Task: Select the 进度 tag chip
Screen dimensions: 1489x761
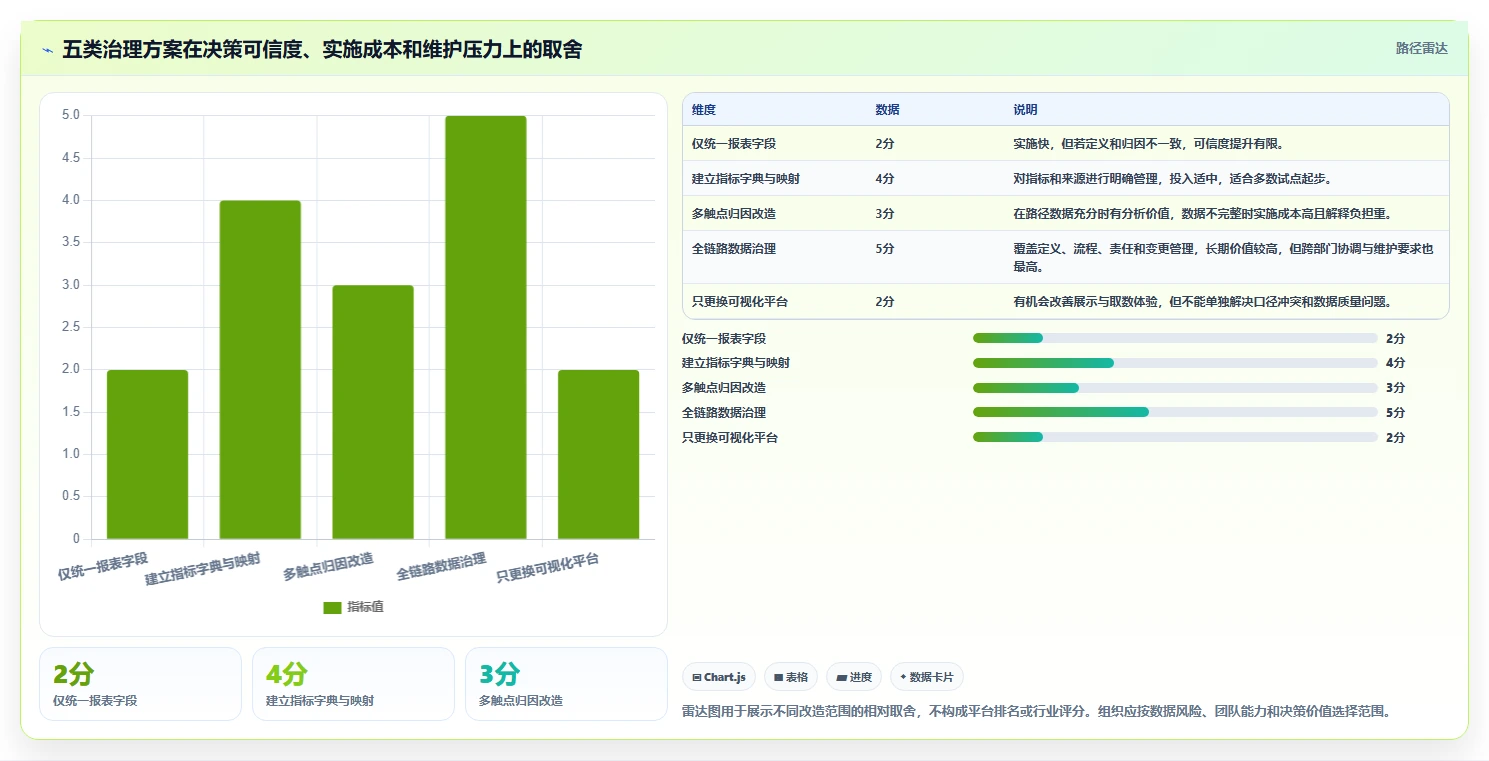Action: click(854, 677)
